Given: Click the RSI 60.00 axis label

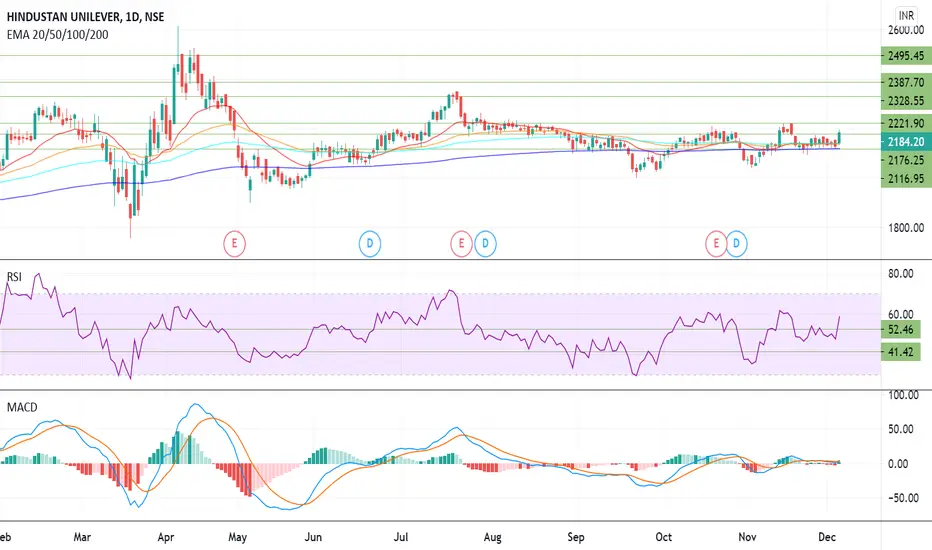Looking at the screenshot, I should (900, 314).
